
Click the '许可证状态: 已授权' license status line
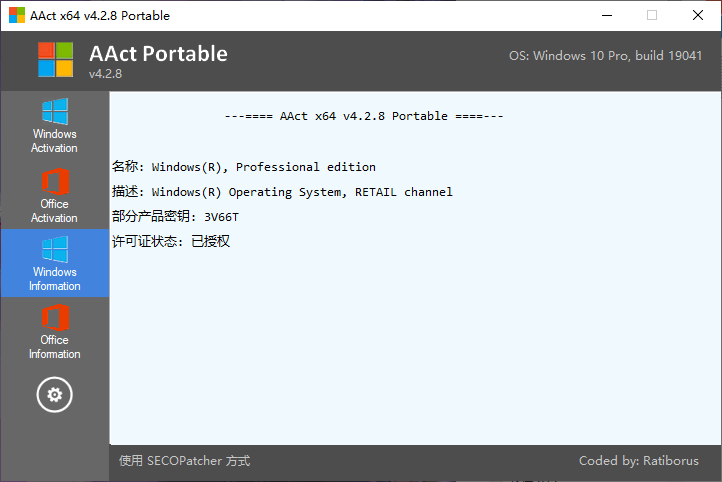[171, 242]
